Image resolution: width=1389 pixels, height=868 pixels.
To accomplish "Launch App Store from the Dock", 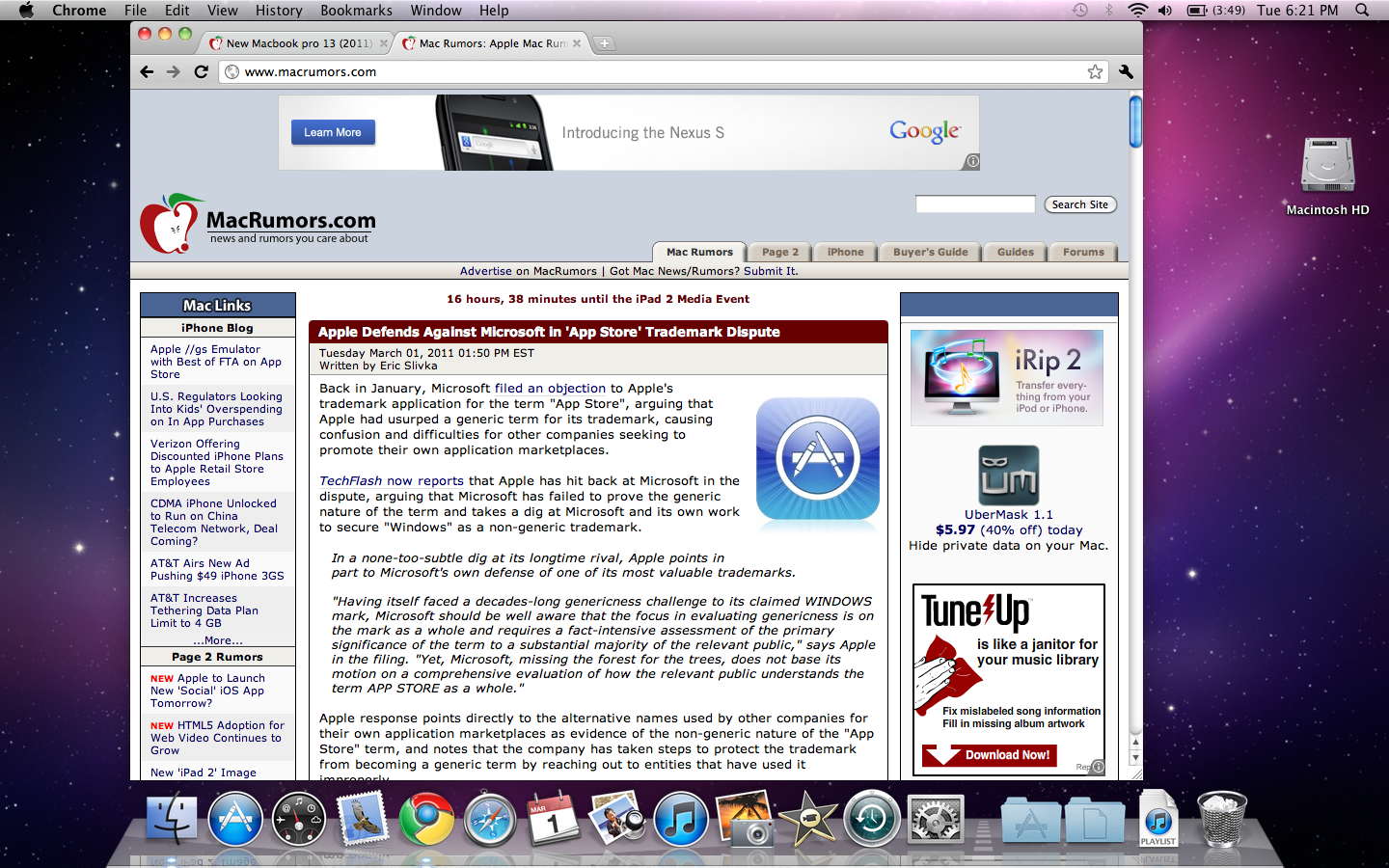I will 235,819.
